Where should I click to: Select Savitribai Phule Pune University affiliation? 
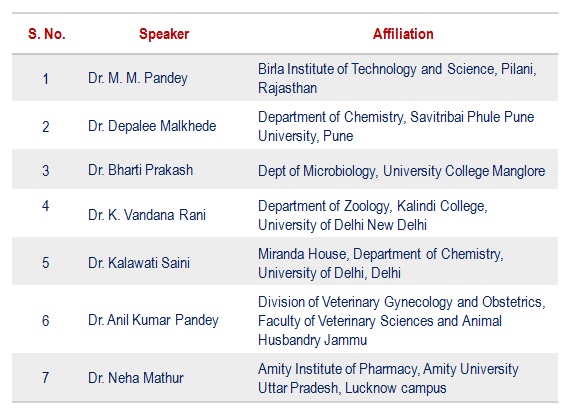[396, 126]
